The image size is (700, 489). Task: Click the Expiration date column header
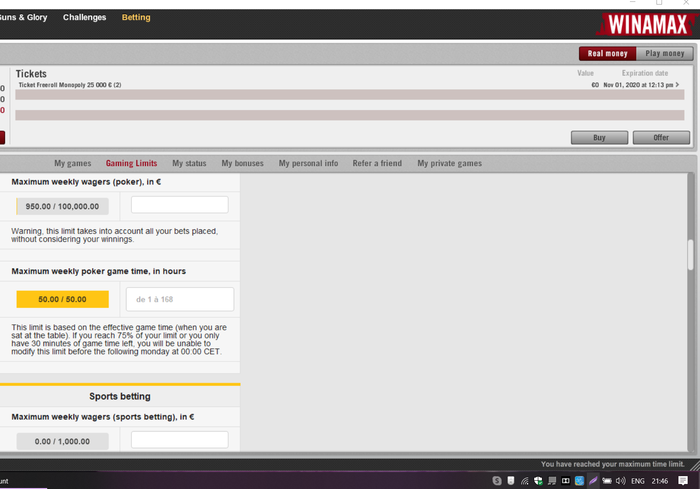[645, 73]
